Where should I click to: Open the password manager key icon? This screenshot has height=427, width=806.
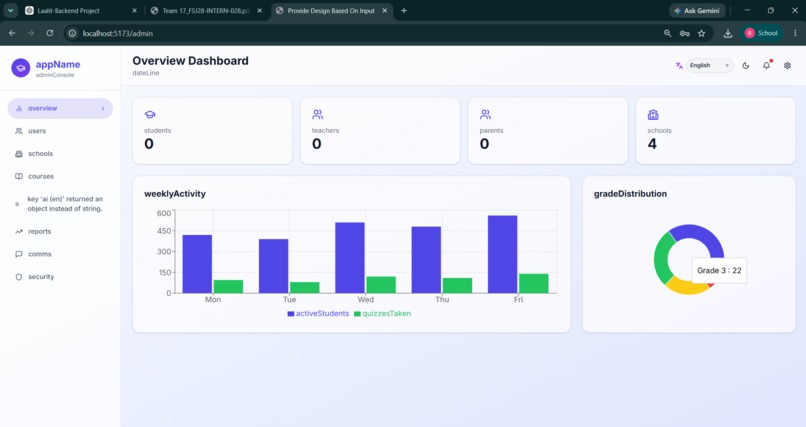685,33
